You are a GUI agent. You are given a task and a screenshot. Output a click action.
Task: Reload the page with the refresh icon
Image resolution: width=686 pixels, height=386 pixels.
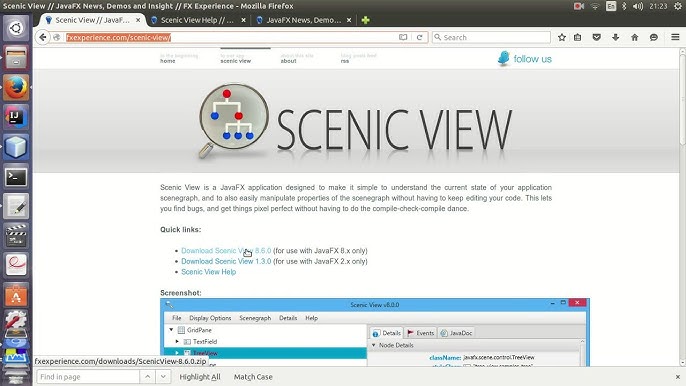click(x=419, y=37)
